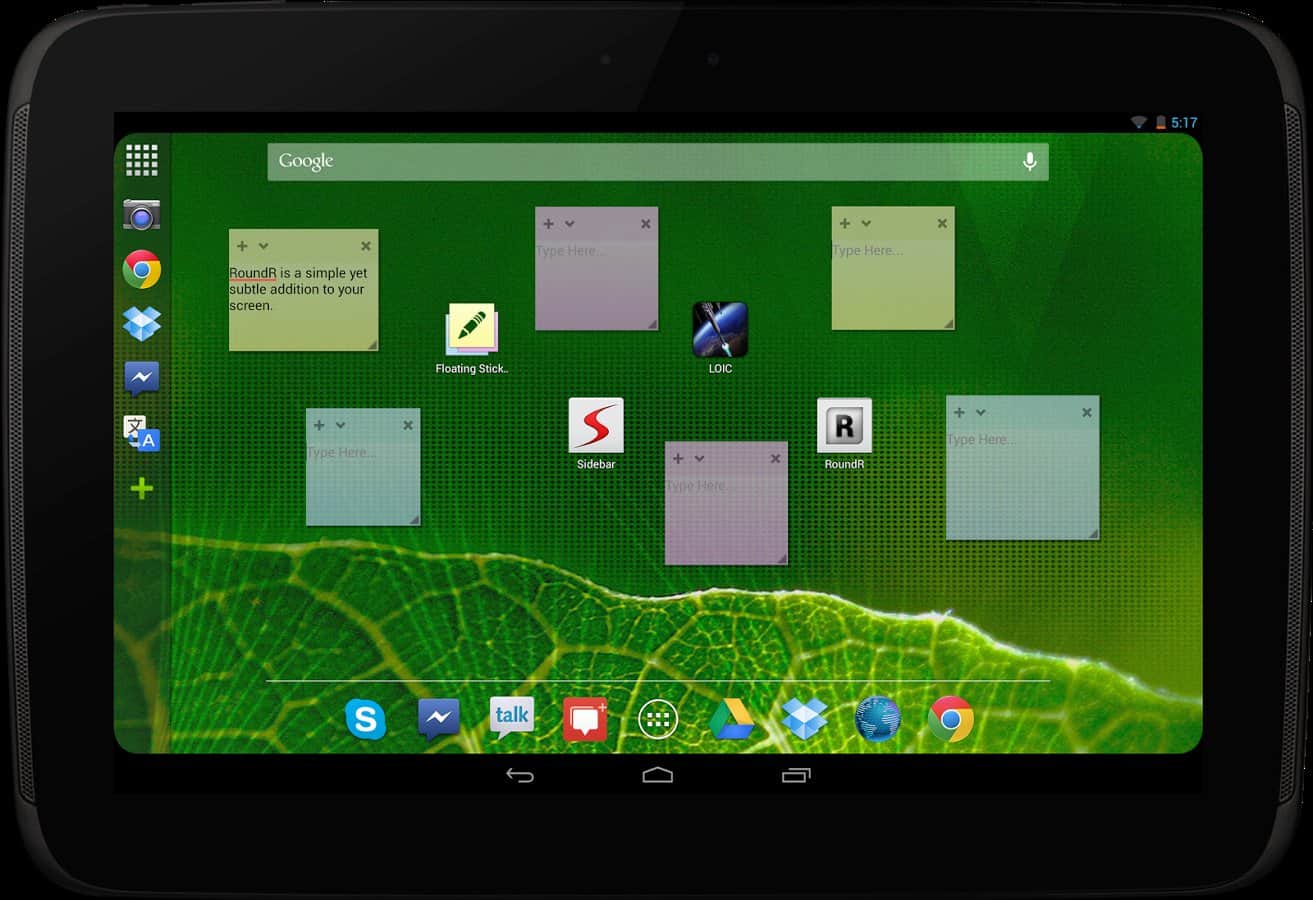Click the Google search bar
The height and width of the screenshot is (900, 1313).
[x=640, y=162]
